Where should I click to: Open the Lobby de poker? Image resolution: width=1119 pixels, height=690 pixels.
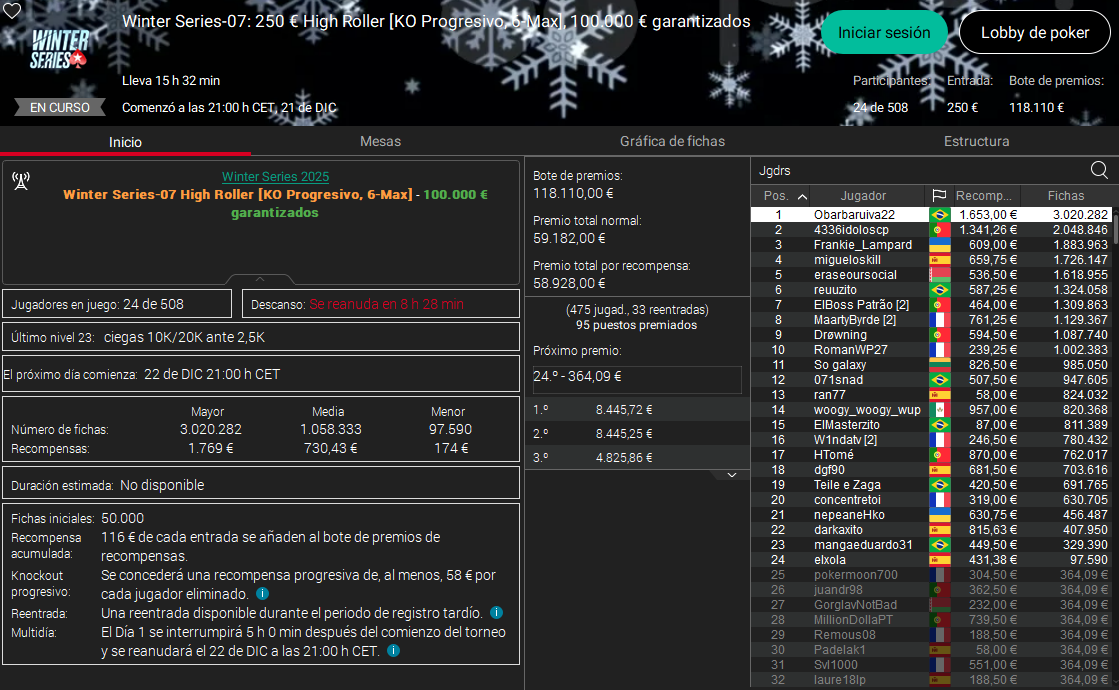tap(1035, 33)
